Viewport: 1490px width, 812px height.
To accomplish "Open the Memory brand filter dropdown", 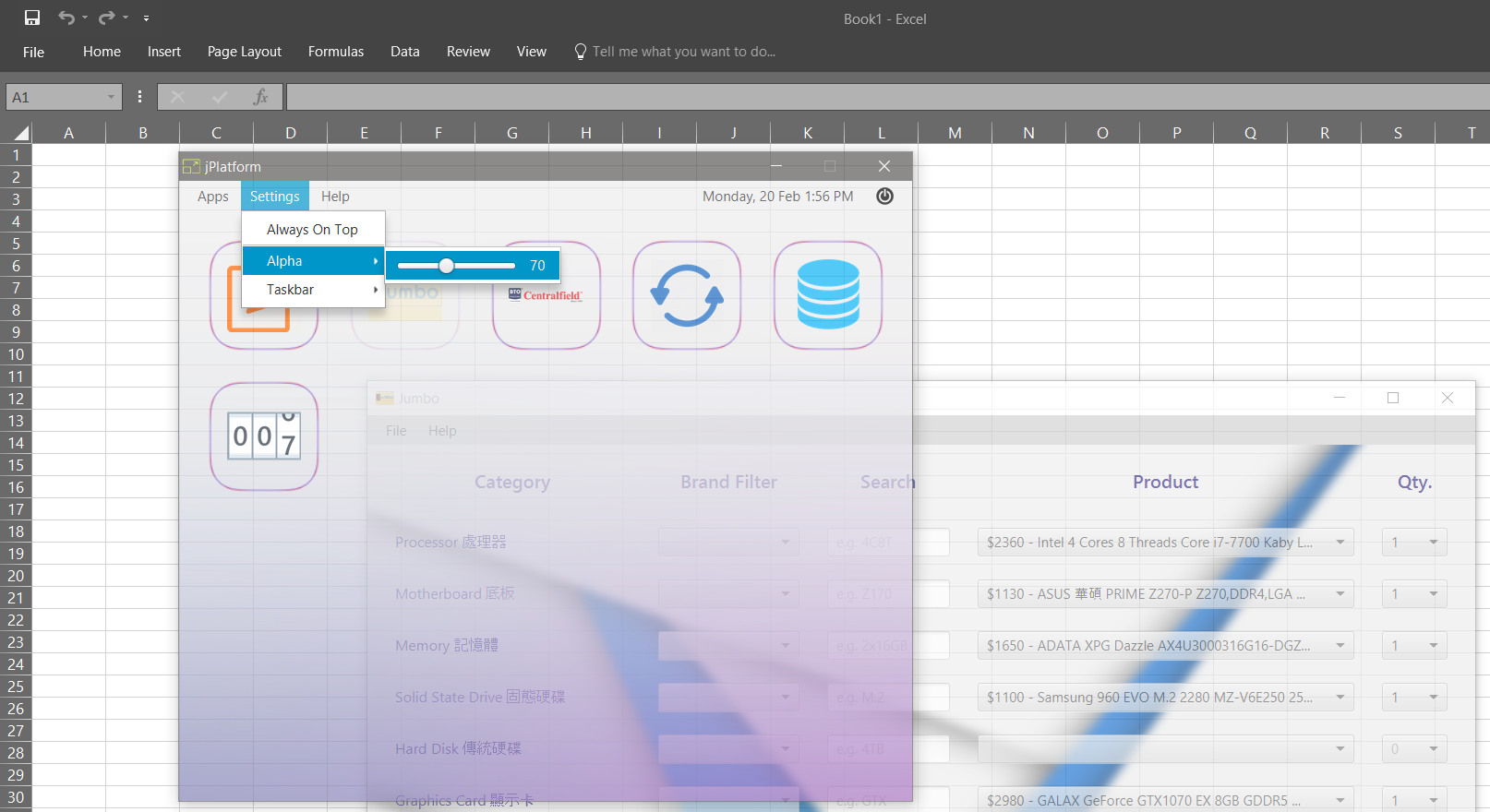I will (729, 646).
